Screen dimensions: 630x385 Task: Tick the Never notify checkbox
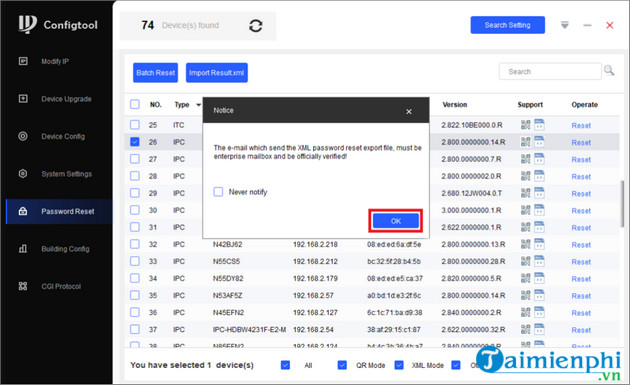[218, 192]
